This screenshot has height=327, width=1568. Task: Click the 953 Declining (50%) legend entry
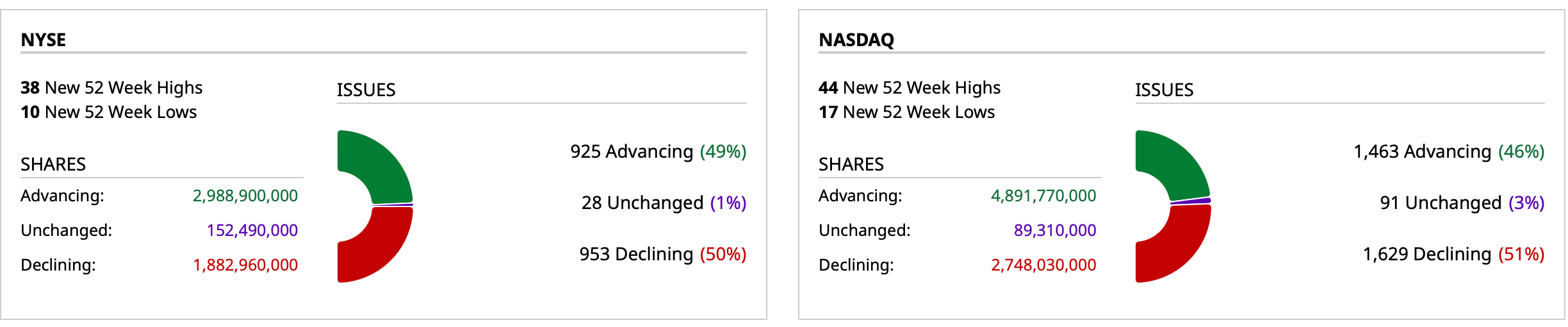coord(663,254)
